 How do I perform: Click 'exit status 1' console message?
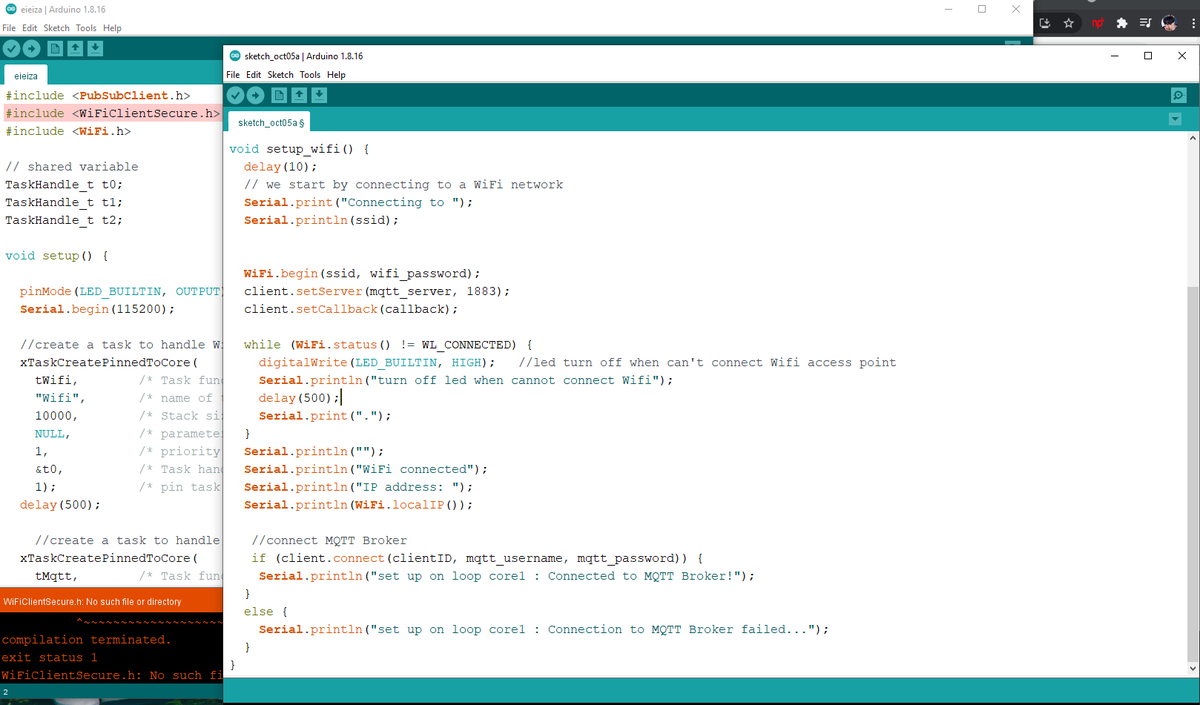coord(50,657)
